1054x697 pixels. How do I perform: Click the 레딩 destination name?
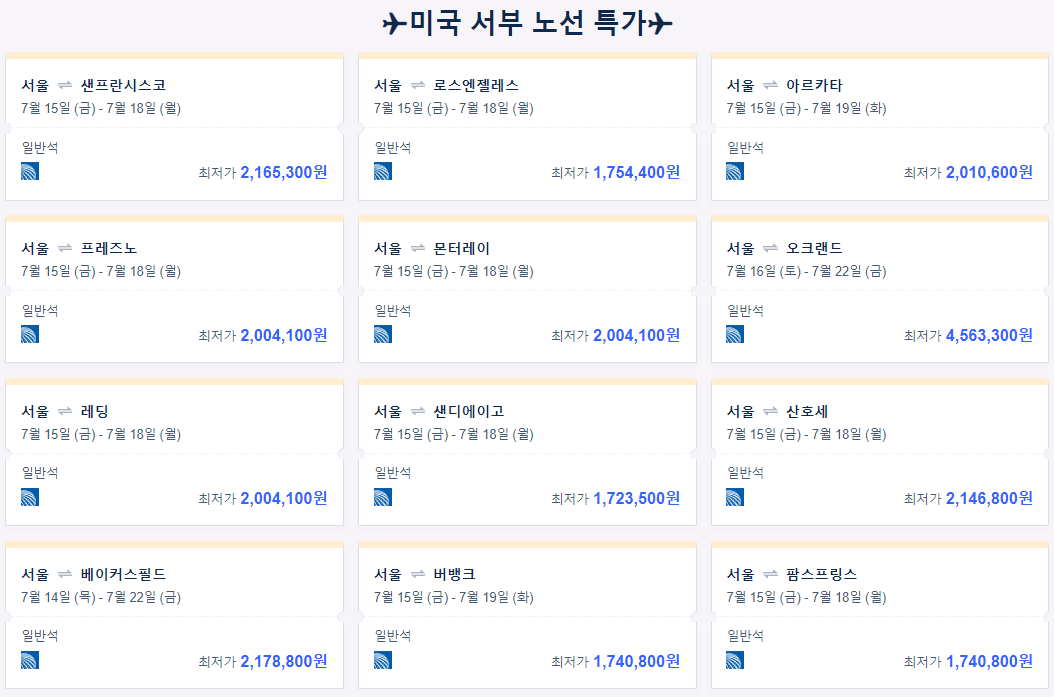[x=95, y=411]
